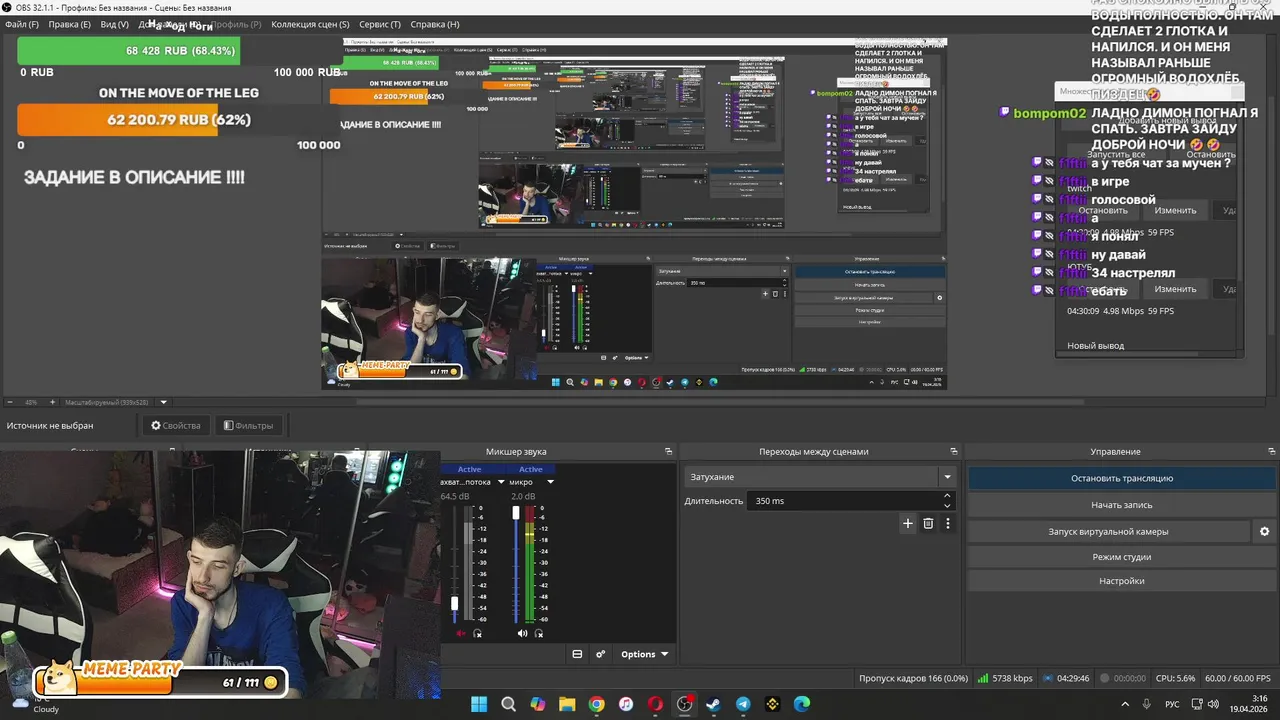Image resolution: width=1280 pixels, height=720 pixels.
Task: Click the Новый вывод label on the right
Action: click(1095, 346)
